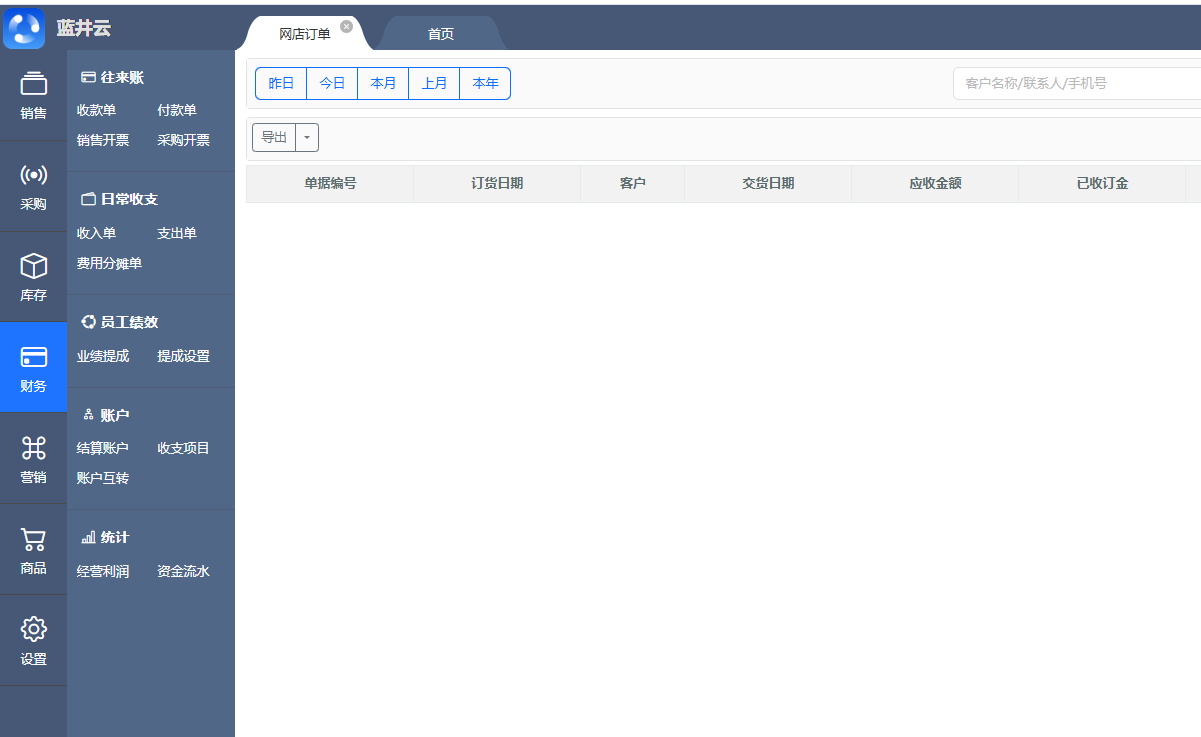Open 账户互转 menu item
1201x737 pixels.
[x=103, y=478]
